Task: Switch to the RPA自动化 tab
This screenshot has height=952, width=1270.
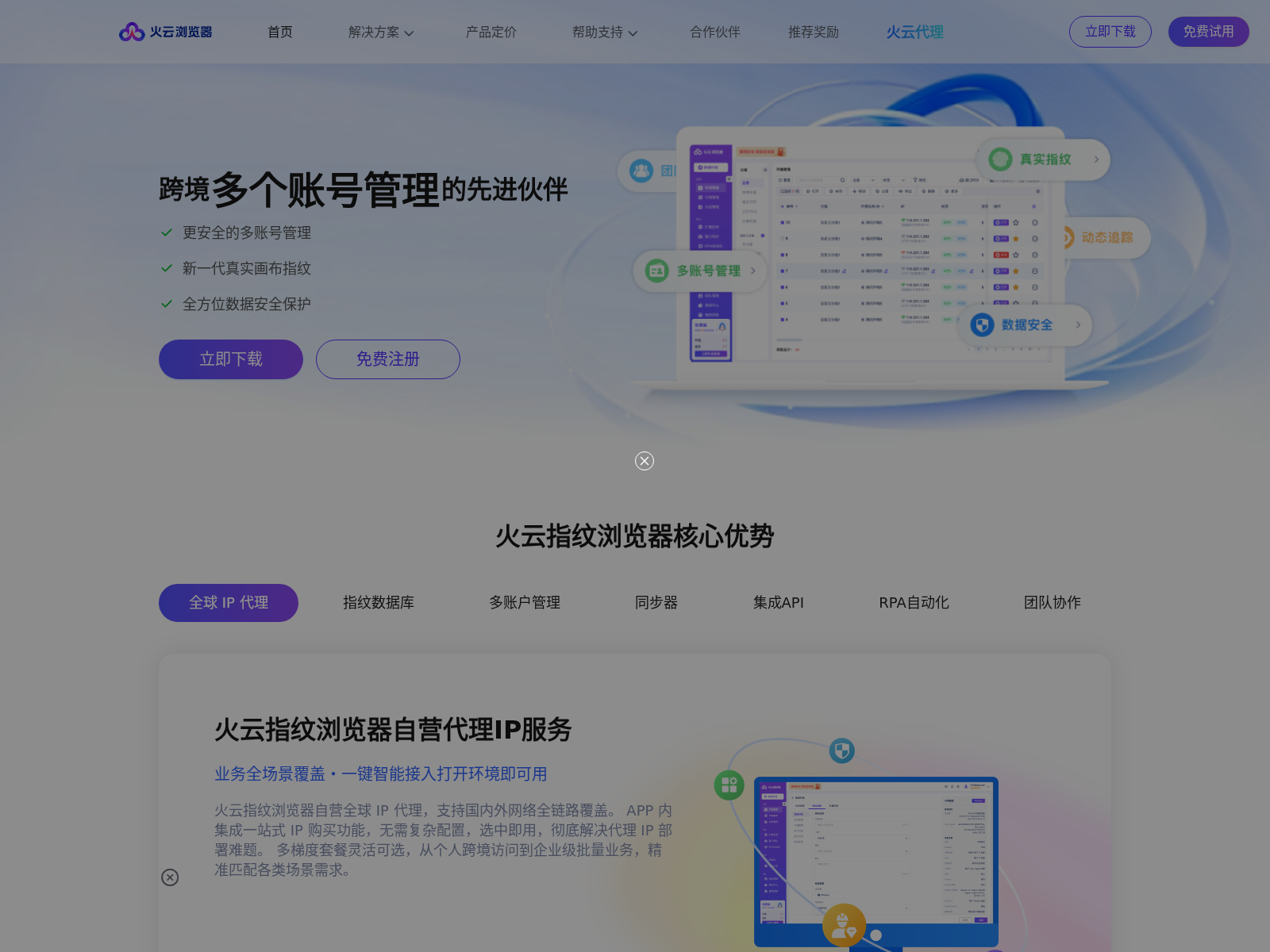Action: [913, 602]
